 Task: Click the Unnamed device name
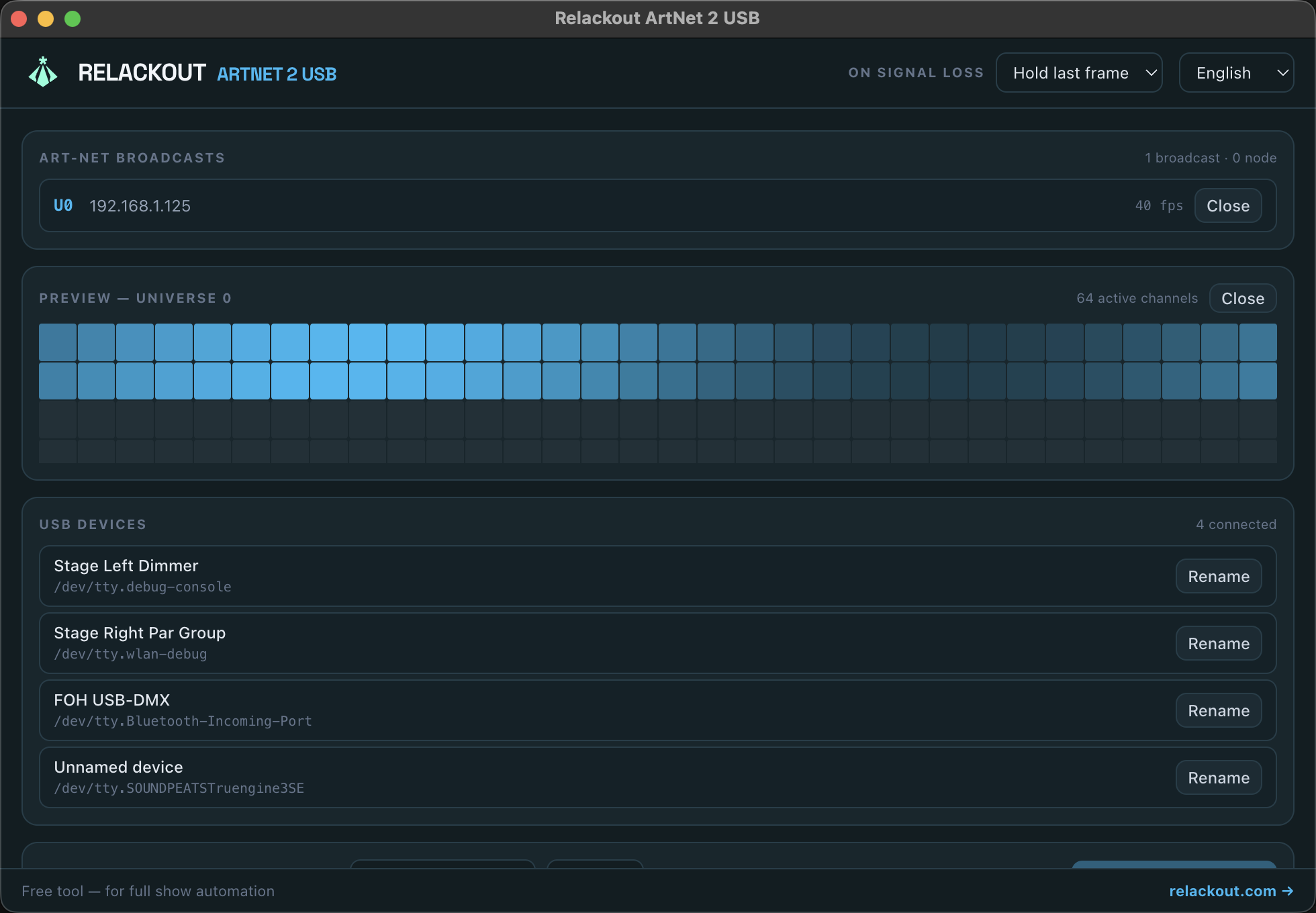click(x=118, y=767)
